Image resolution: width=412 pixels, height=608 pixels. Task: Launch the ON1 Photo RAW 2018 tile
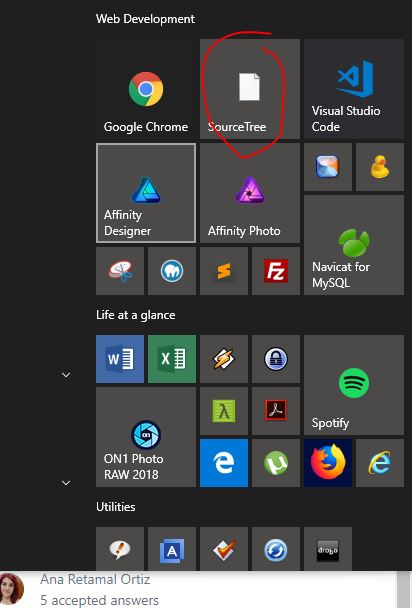point(146,437)
